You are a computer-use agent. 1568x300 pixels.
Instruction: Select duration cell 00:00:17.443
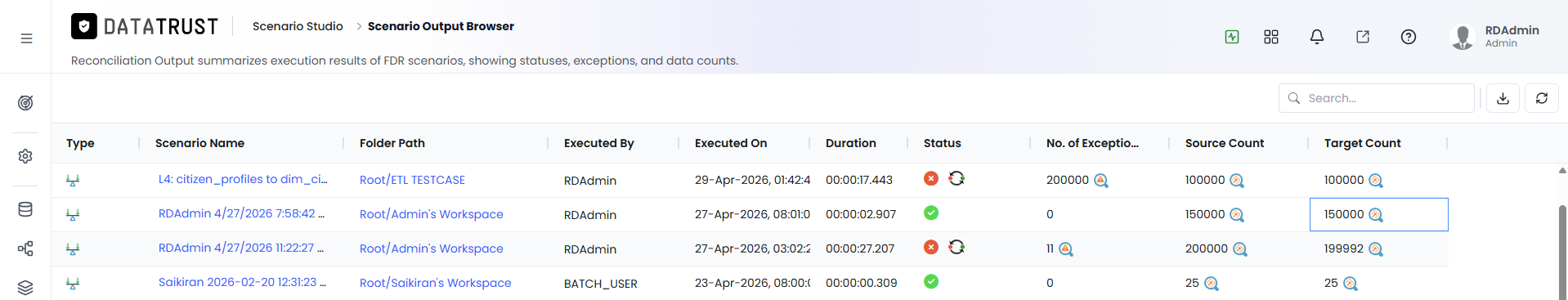click(x=859, y=180)
